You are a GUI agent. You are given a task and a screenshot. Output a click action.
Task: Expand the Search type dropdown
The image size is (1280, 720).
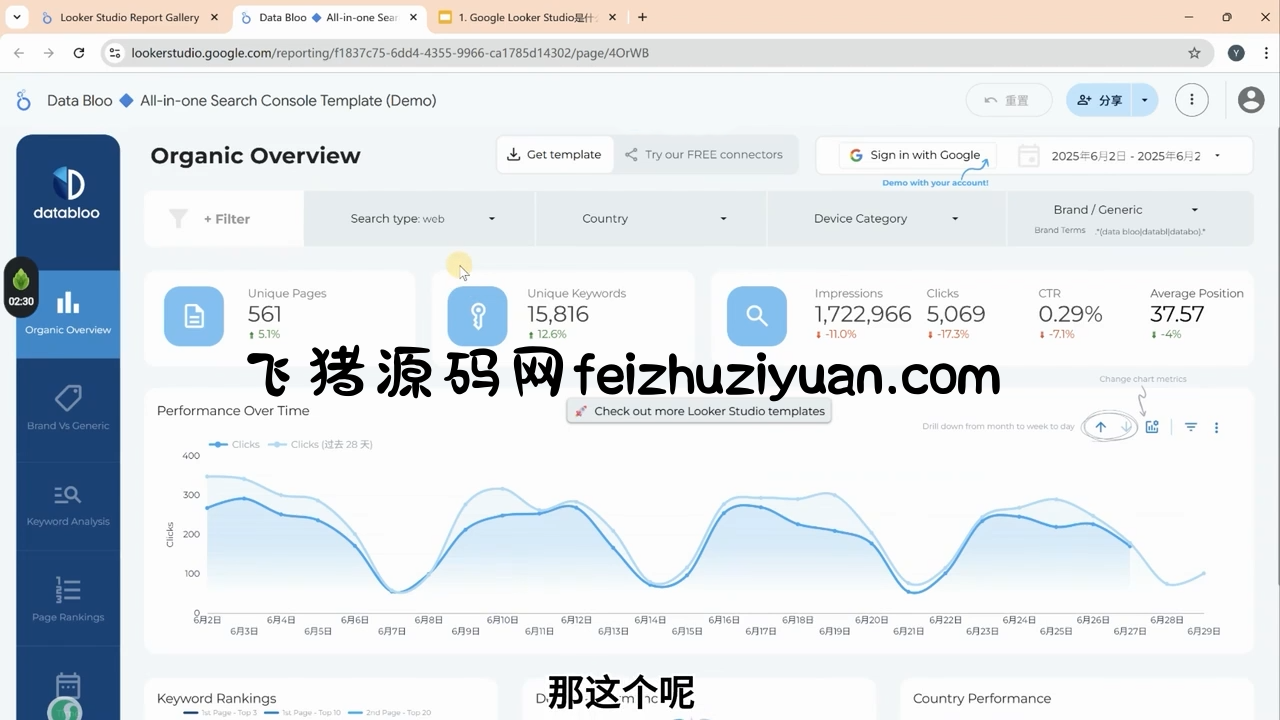tap(420, 218)
